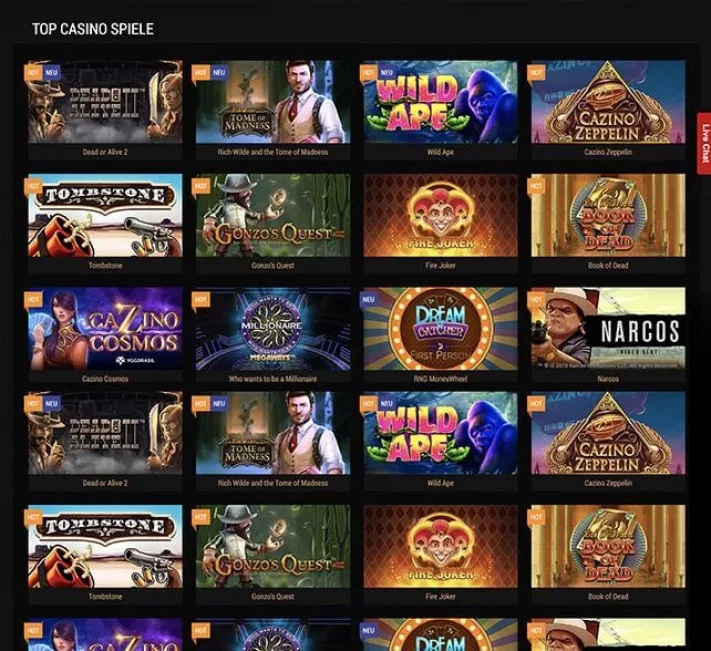Image resolution: width=711 pixels, height=651 pixels.
Task: Click the HOT badge on topmost Cazino Zeppelin tile
Action: (536, 73)
